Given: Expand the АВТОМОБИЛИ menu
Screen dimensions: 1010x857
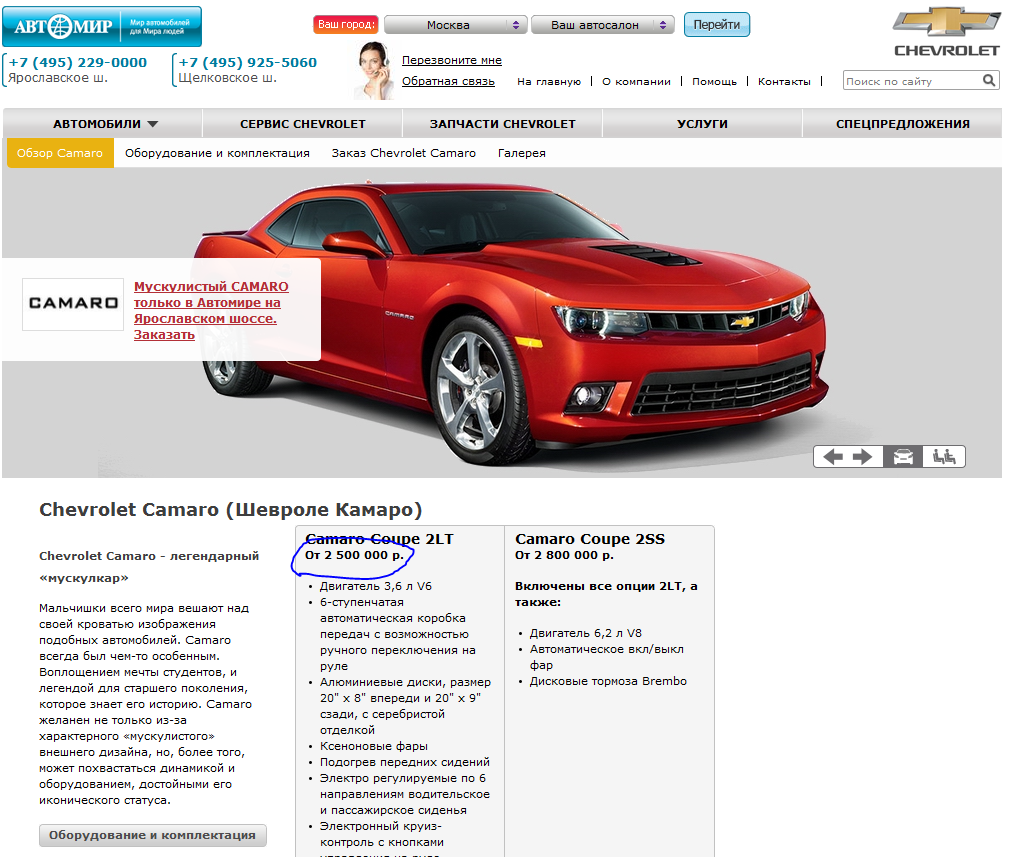Looking at the screenshot, I should tap(106, 124).
